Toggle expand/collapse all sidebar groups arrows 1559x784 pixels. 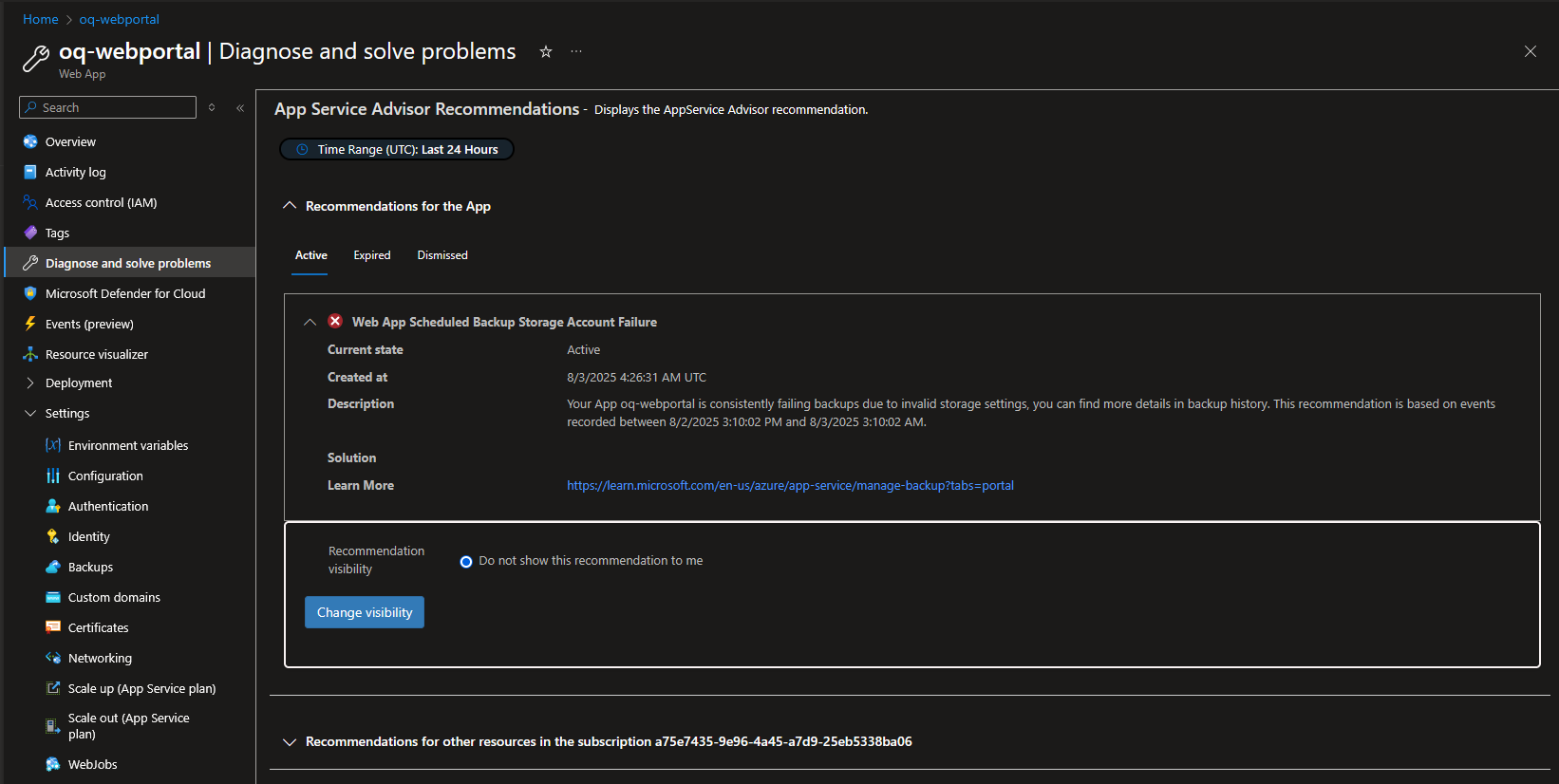point(212,107)
